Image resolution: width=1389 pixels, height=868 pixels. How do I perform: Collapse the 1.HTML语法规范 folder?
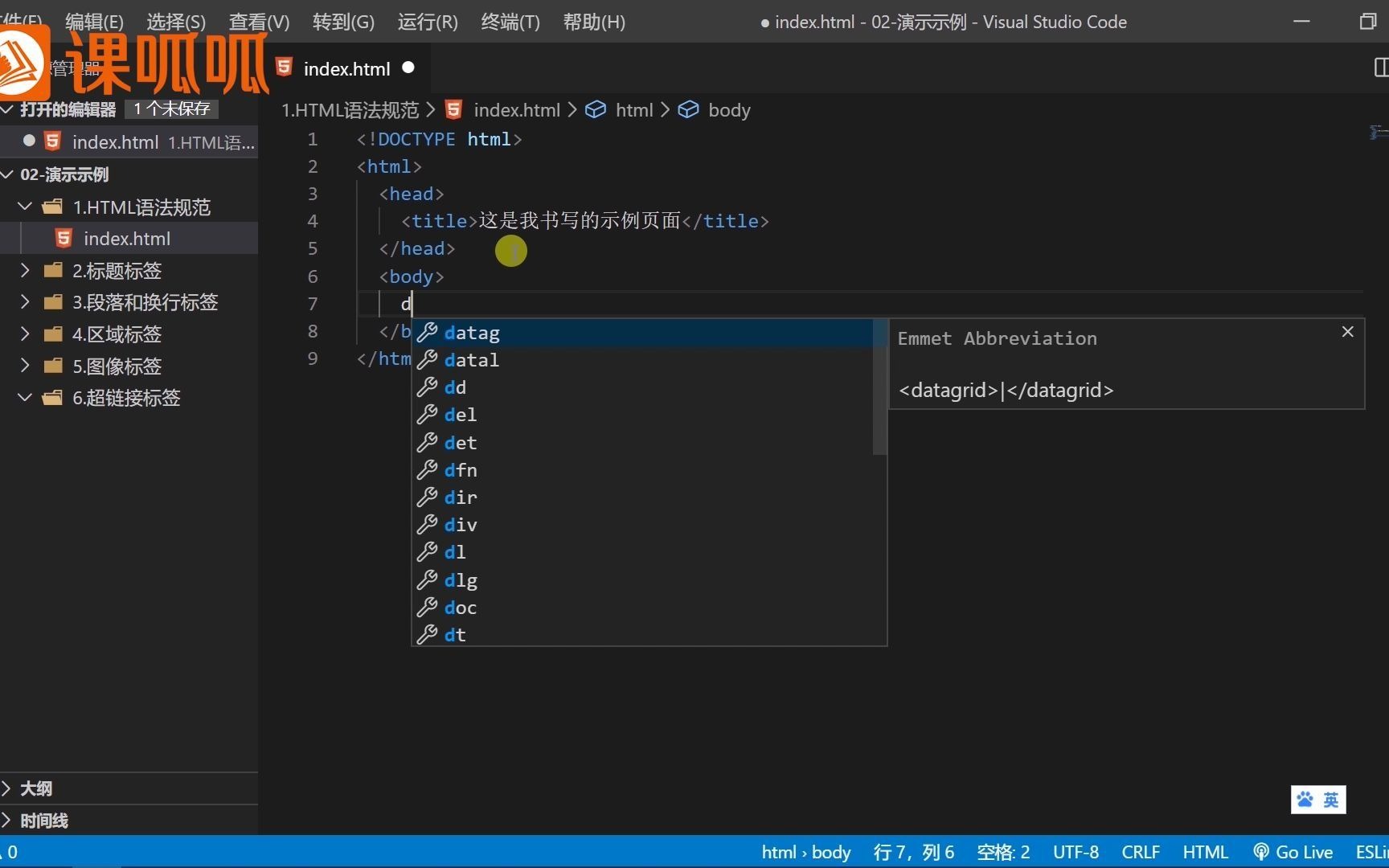(25, 207)
